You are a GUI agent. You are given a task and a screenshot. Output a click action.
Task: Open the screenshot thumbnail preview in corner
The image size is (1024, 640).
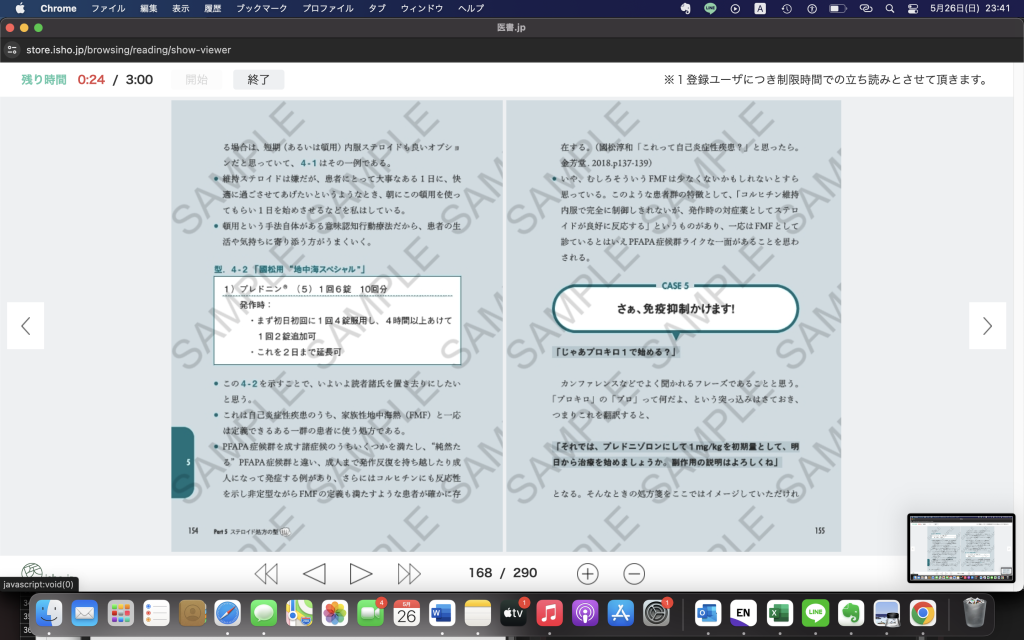961,548
